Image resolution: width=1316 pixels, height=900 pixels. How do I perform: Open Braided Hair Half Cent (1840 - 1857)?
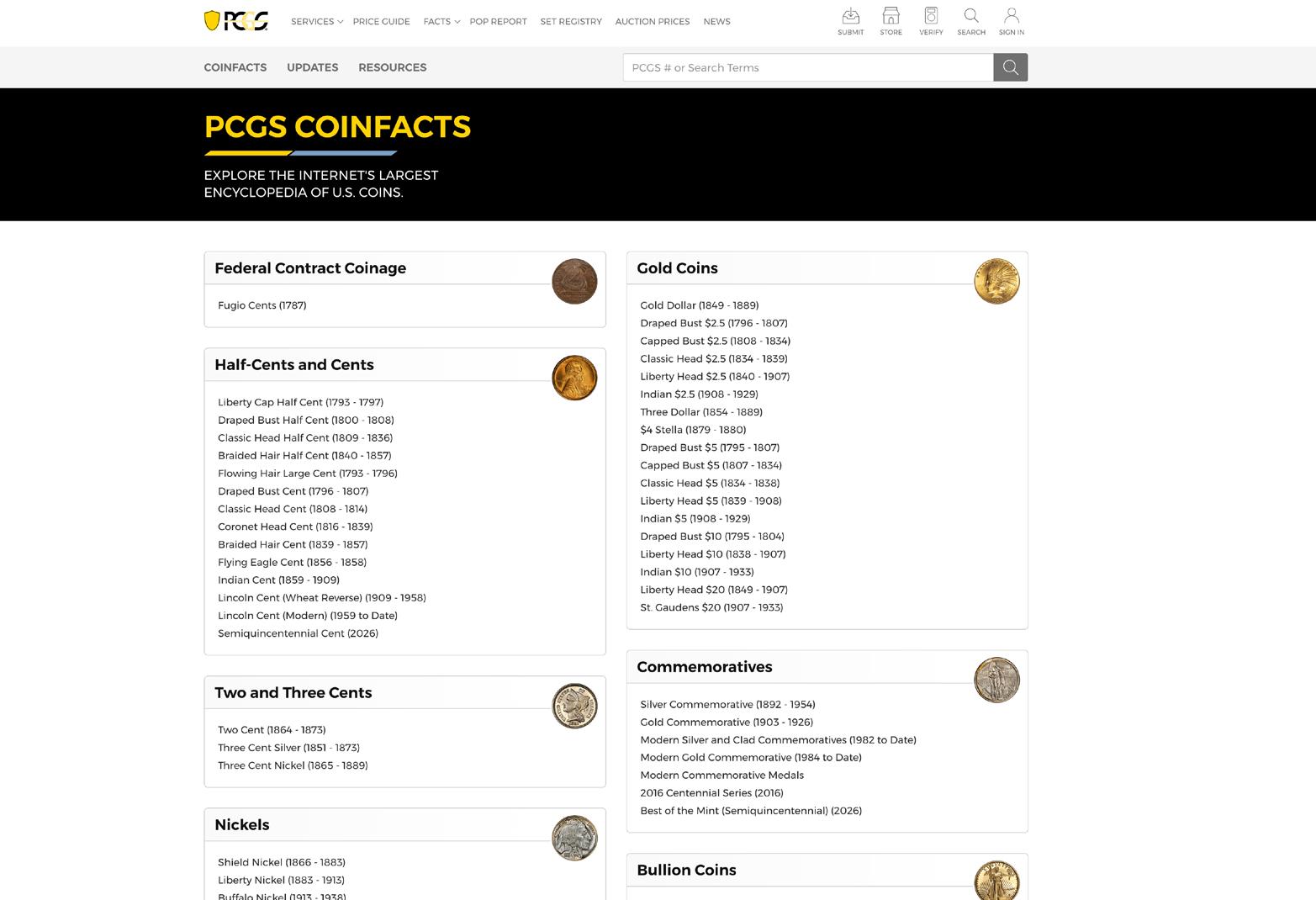[304, 455]
